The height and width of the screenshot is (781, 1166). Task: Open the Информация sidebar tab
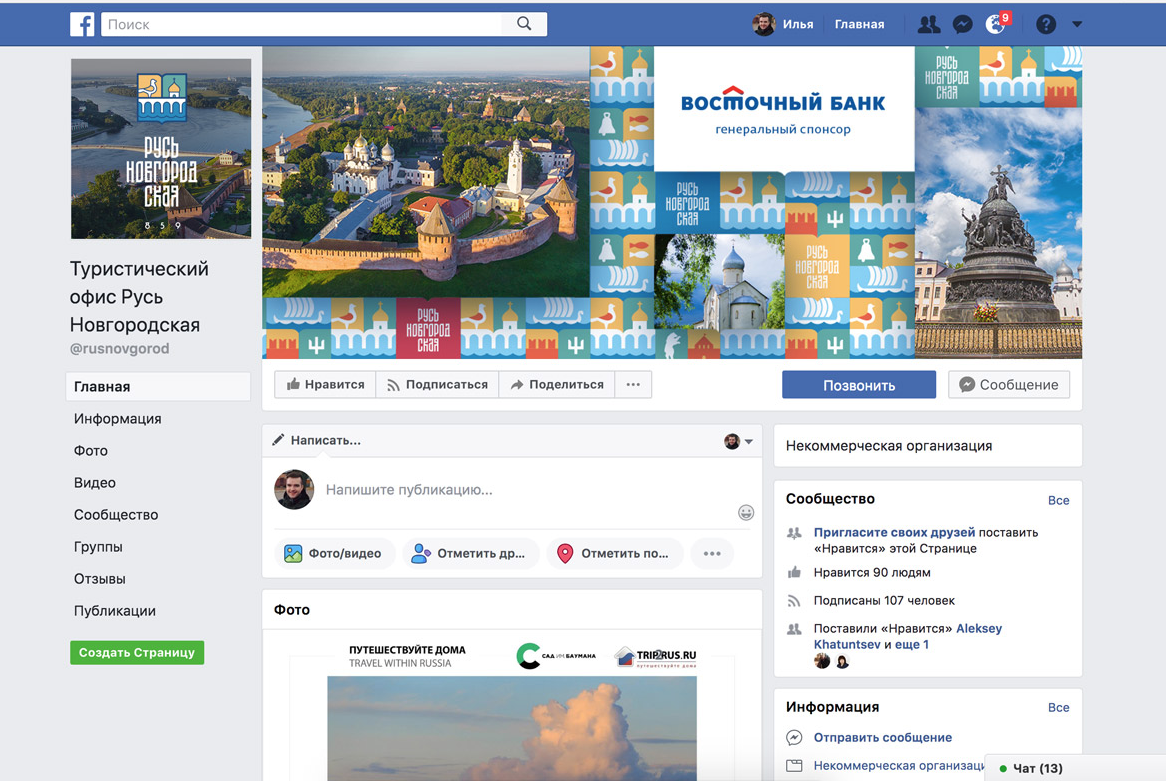[117, 419]
